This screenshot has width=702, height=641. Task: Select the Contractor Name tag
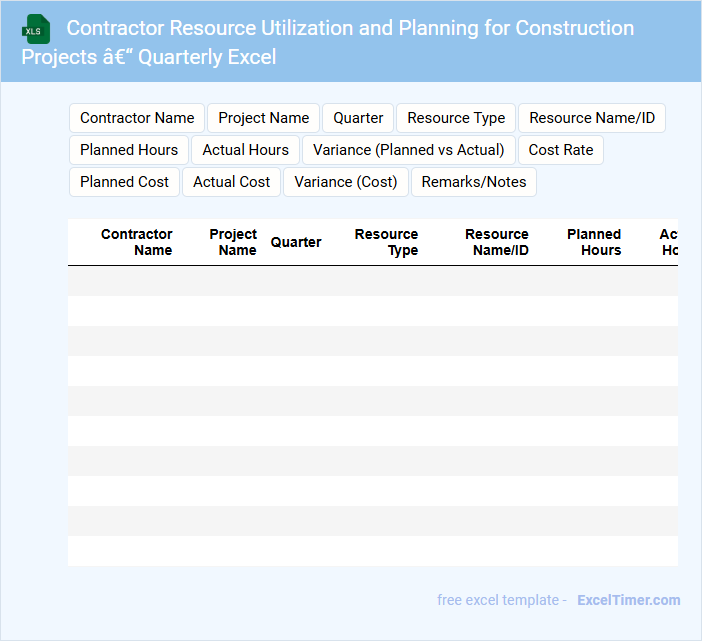tap(137, 118)
